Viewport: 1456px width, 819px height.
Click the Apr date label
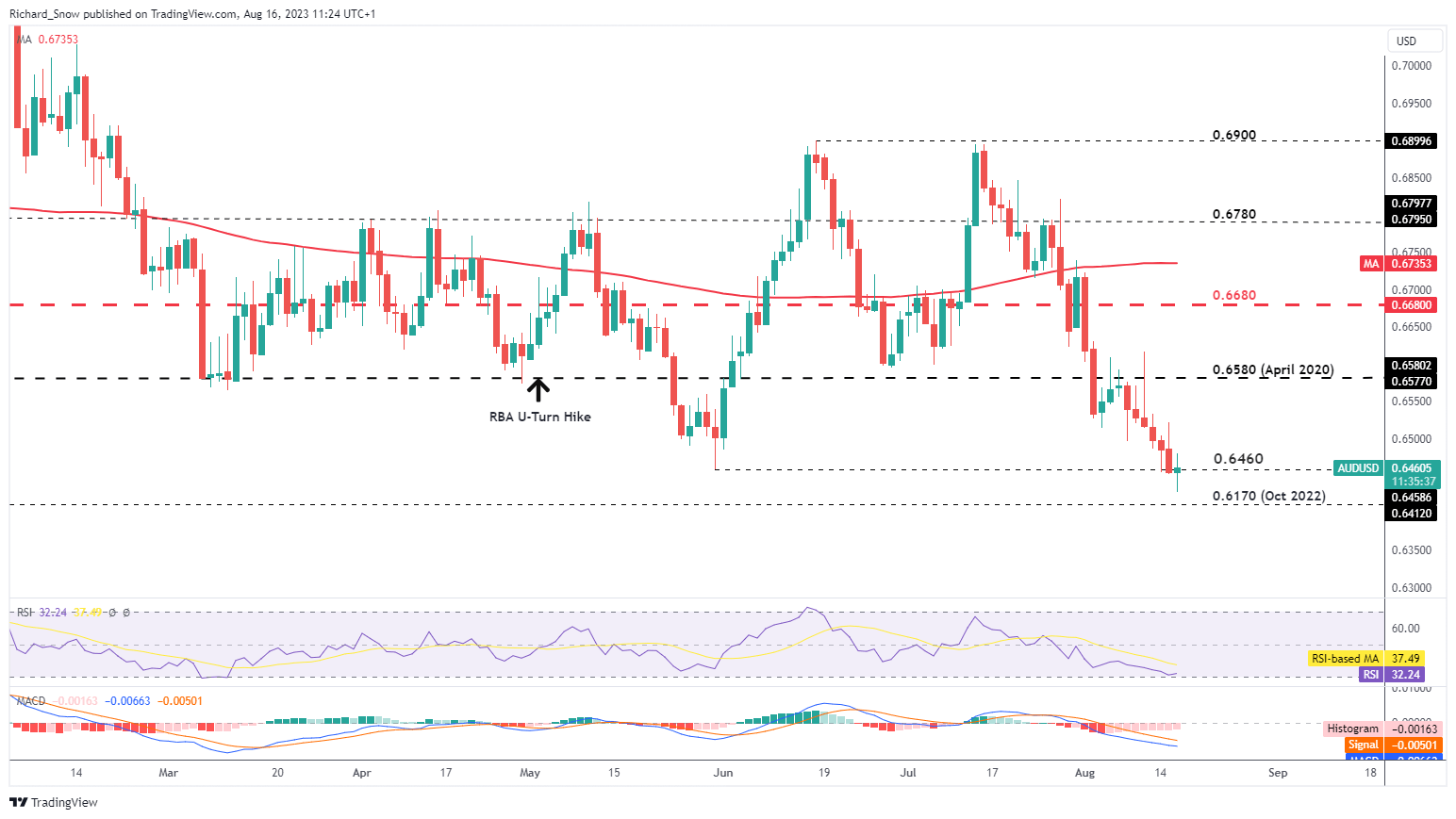click(361, 773)
